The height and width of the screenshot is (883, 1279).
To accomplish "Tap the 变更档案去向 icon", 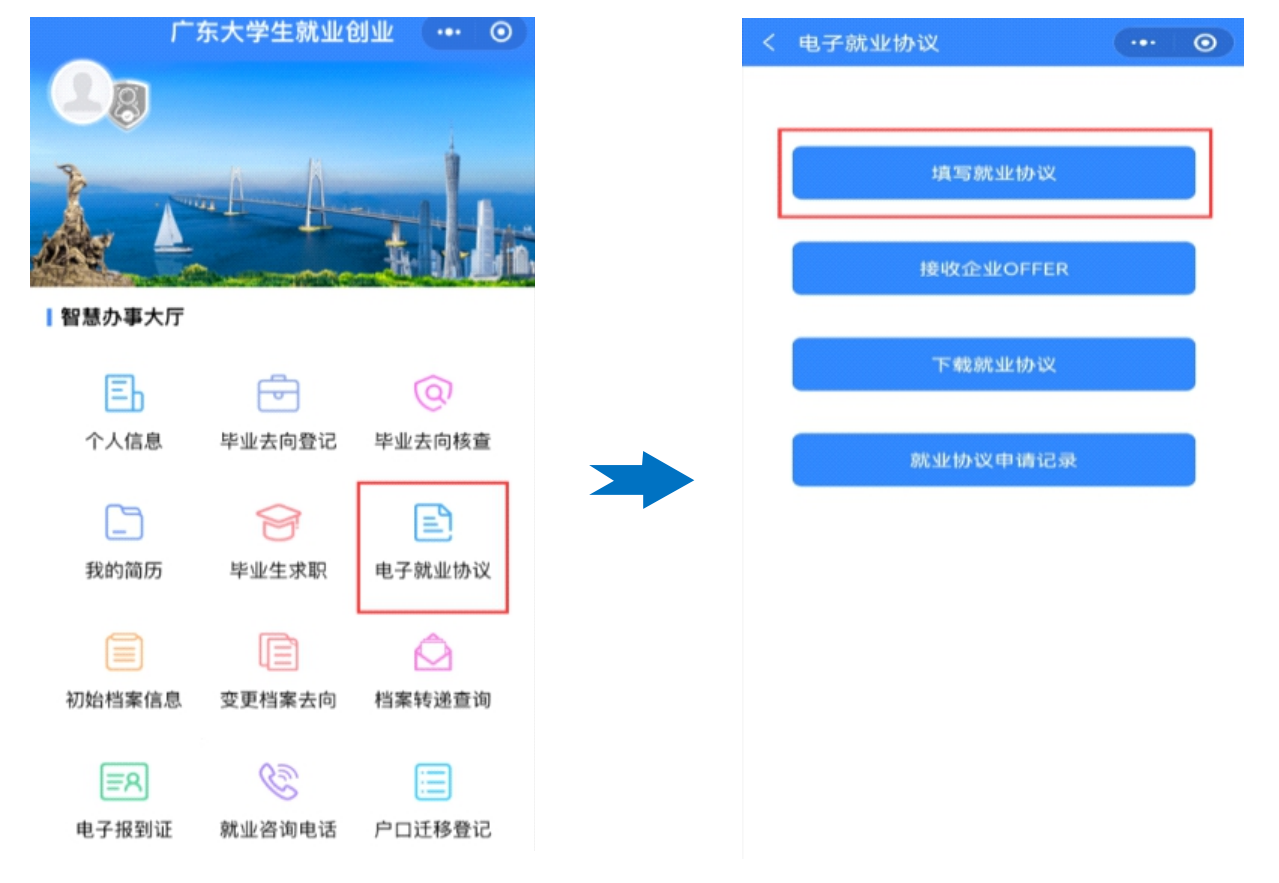I will click(278, 653).
